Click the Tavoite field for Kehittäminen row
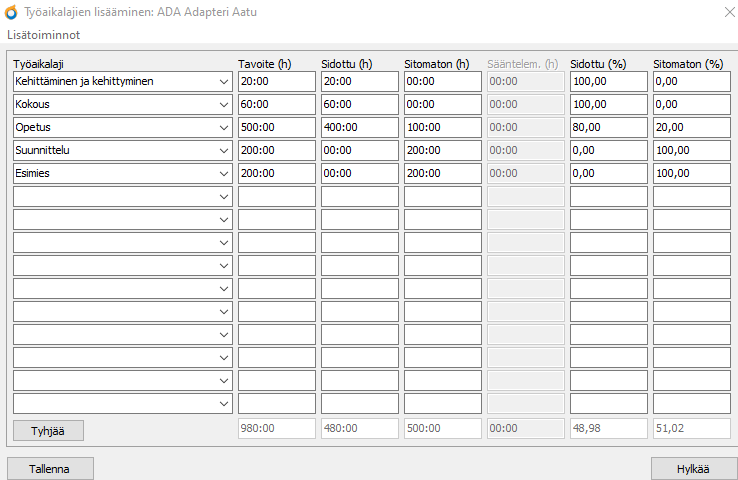738x480 pixels. click(276, 81)
